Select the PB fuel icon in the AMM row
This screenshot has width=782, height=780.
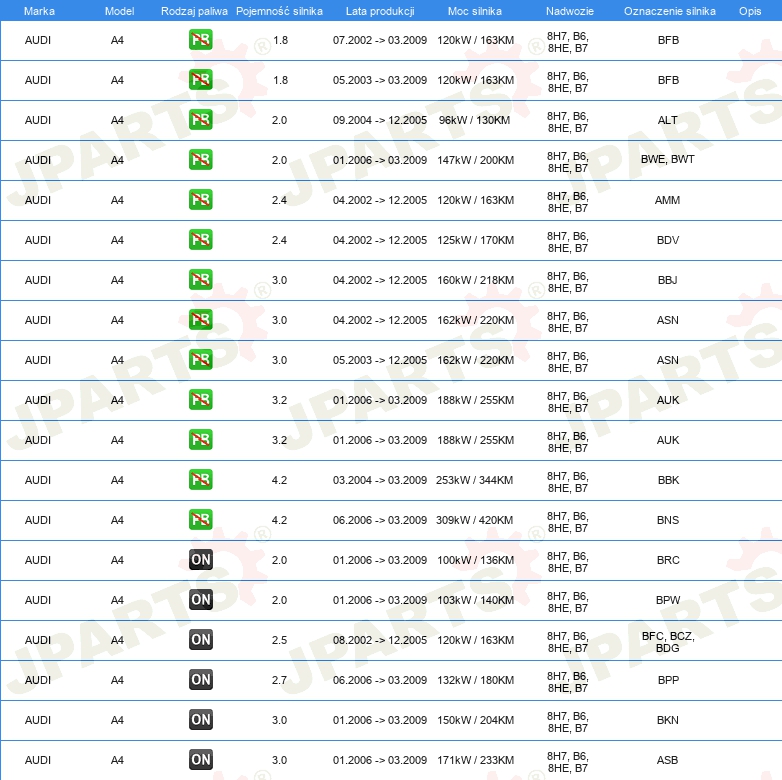coord(200,200)
